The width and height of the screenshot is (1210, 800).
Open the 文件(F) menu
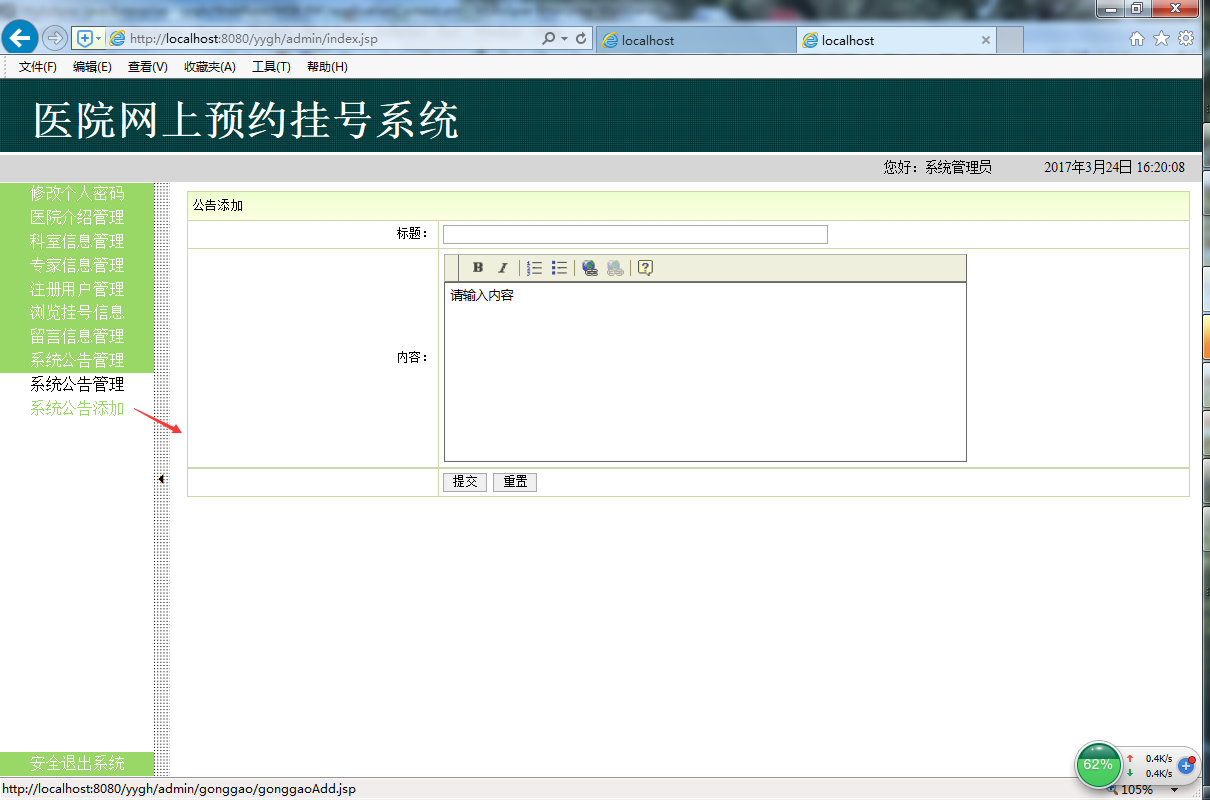38,67
